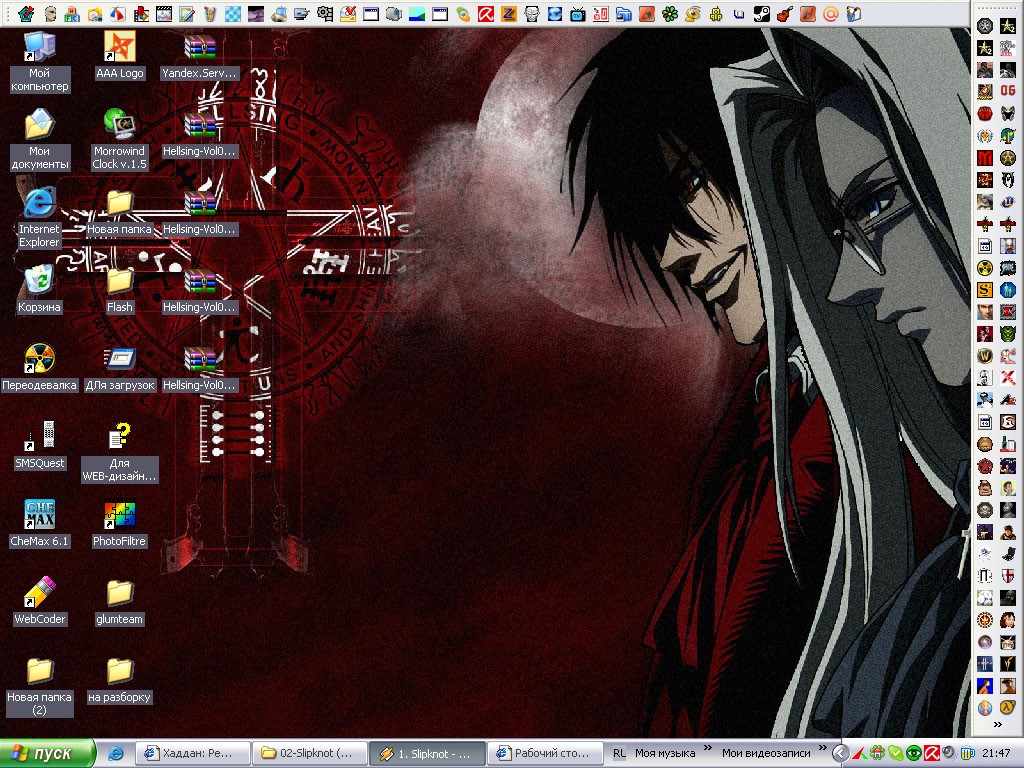1024x768 pixels.
Task: Click the ICQ flower tray icon
Action: coord(878,754)
